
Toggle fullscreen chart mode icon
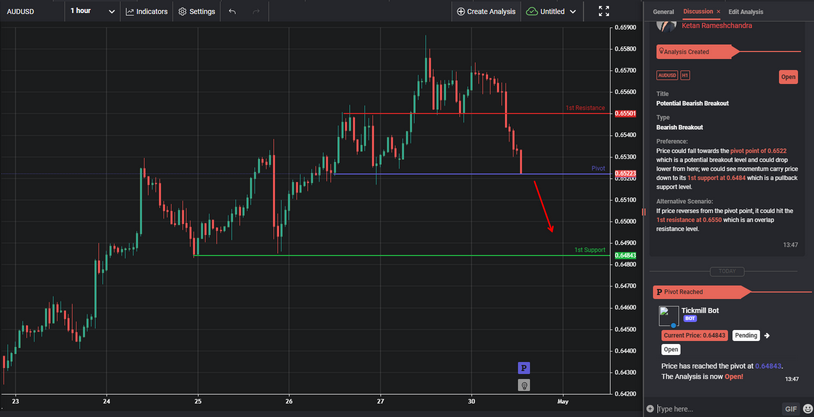click(x=604, y=11)
